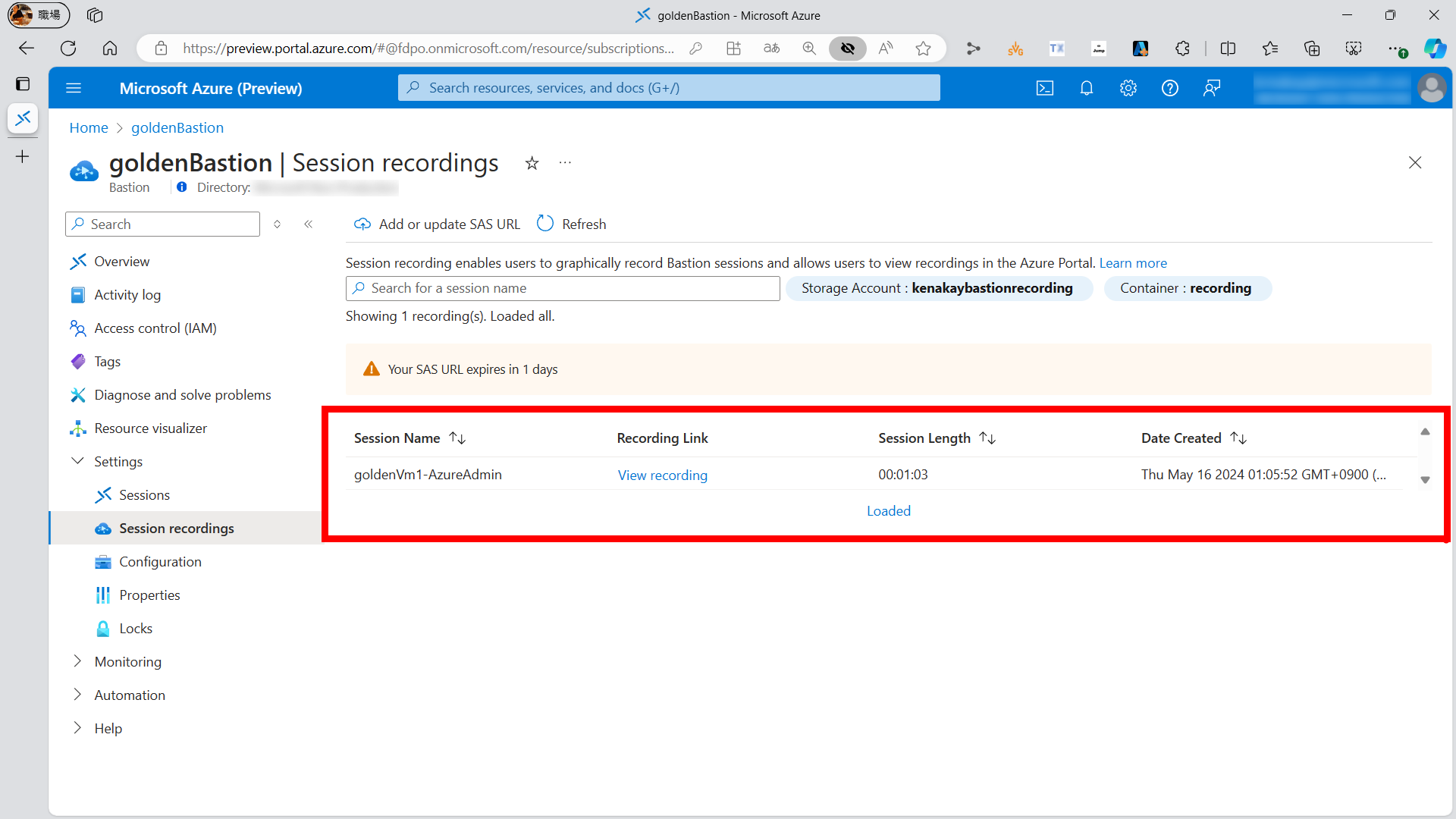Focus the Search for a session name field
Screen dimensions: 1456x819
tap(563, 288)
